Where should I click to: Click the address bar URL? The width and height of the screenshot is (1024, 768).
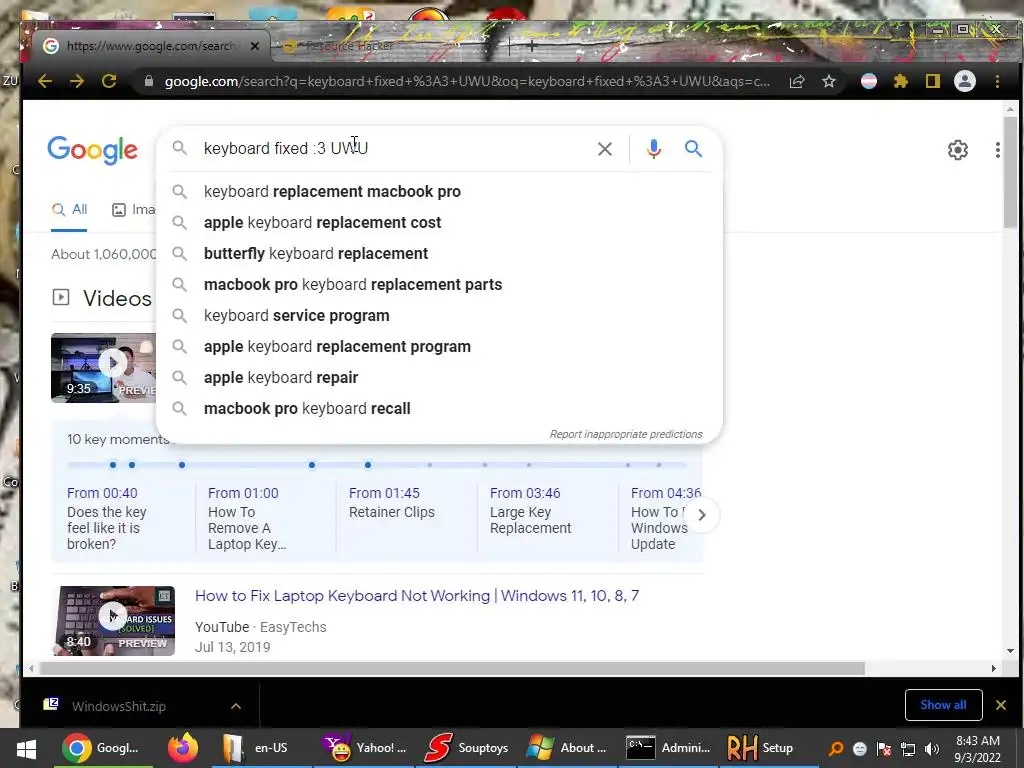point(466,82)
